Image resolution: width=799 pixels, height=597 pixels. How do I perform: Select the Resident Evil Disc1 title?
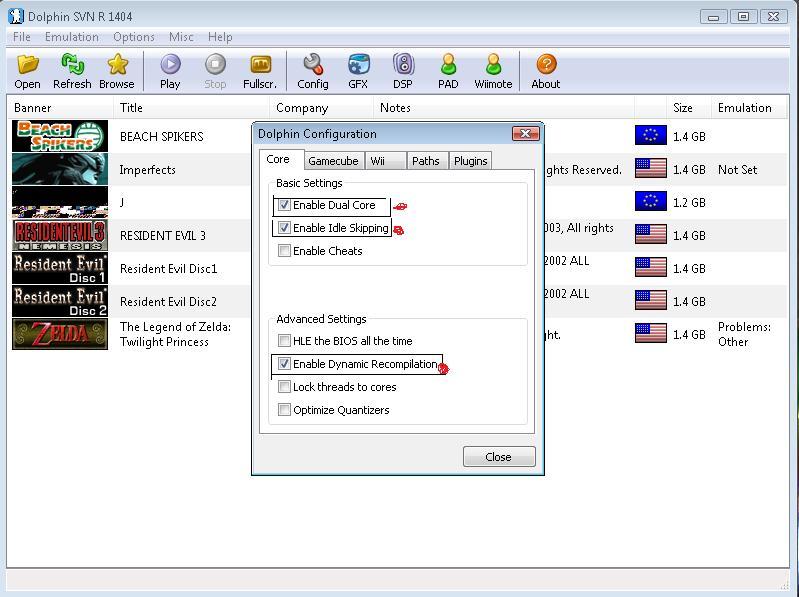click(168, 268)
